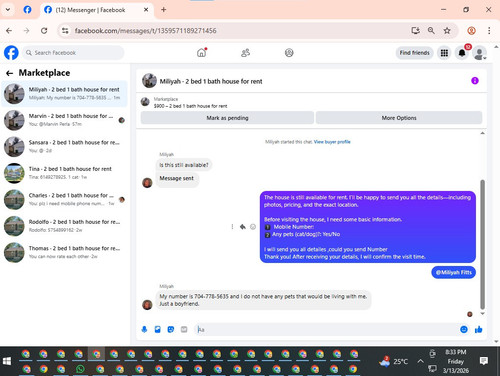React to the sent message with emoji
The width and height of the screenshot is (500, 376).
(x=253, y=227)
